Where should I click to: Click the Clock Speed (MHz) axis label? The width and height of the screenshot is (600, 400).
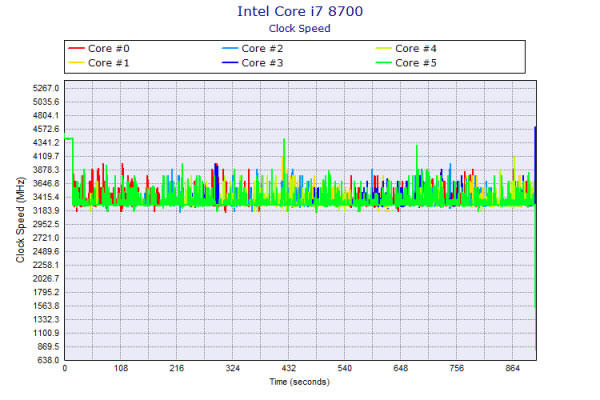20,220
